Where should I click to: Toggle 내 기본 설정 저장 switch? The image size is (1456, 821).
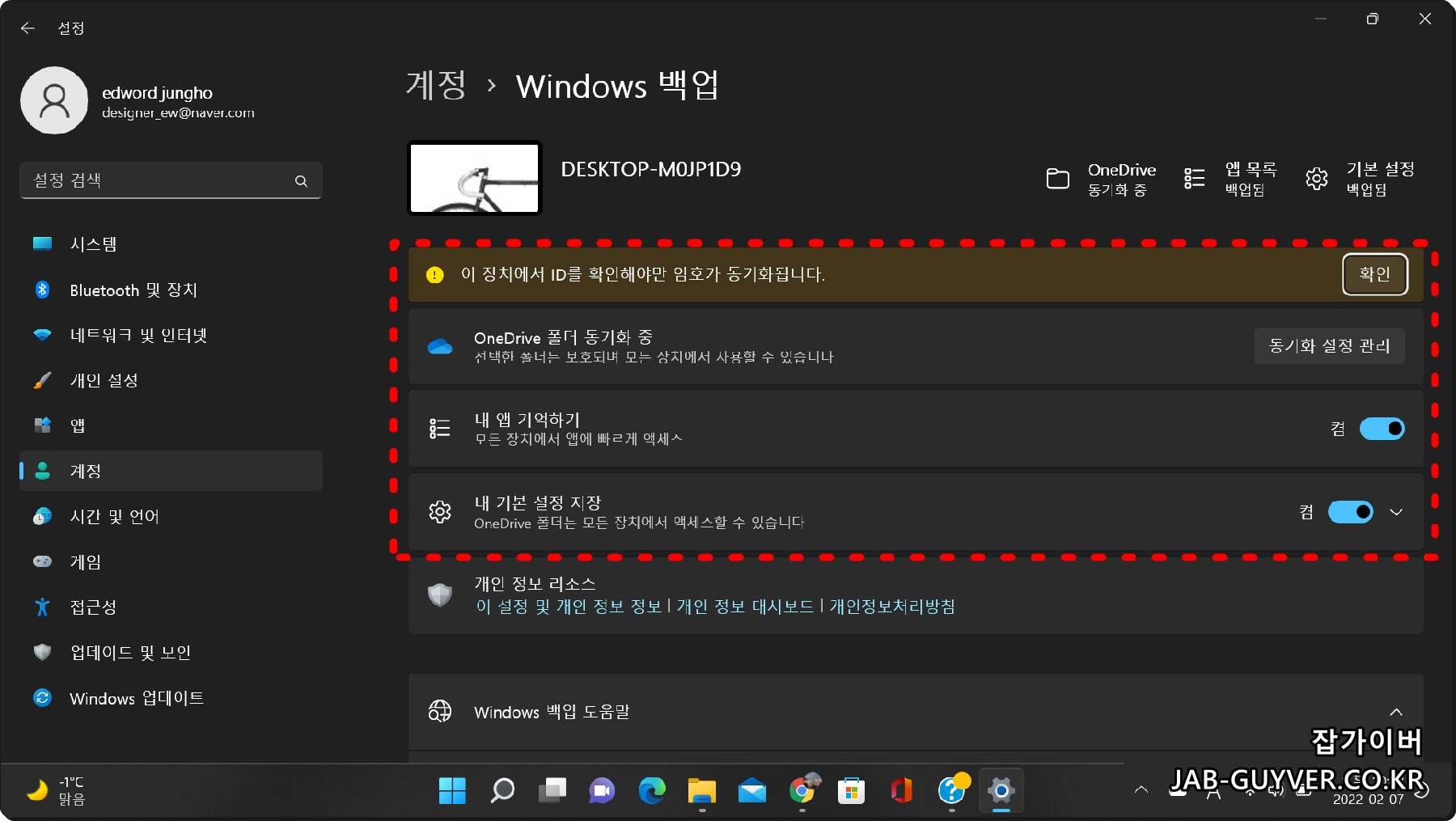(x=1350, y=512)
